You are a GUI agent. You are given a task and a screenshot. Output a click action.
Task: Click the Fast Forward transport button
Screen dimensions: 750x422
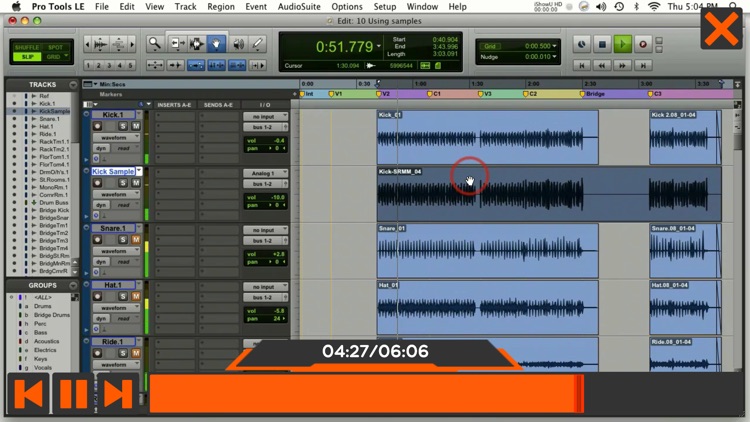click(x=622, y=66)
